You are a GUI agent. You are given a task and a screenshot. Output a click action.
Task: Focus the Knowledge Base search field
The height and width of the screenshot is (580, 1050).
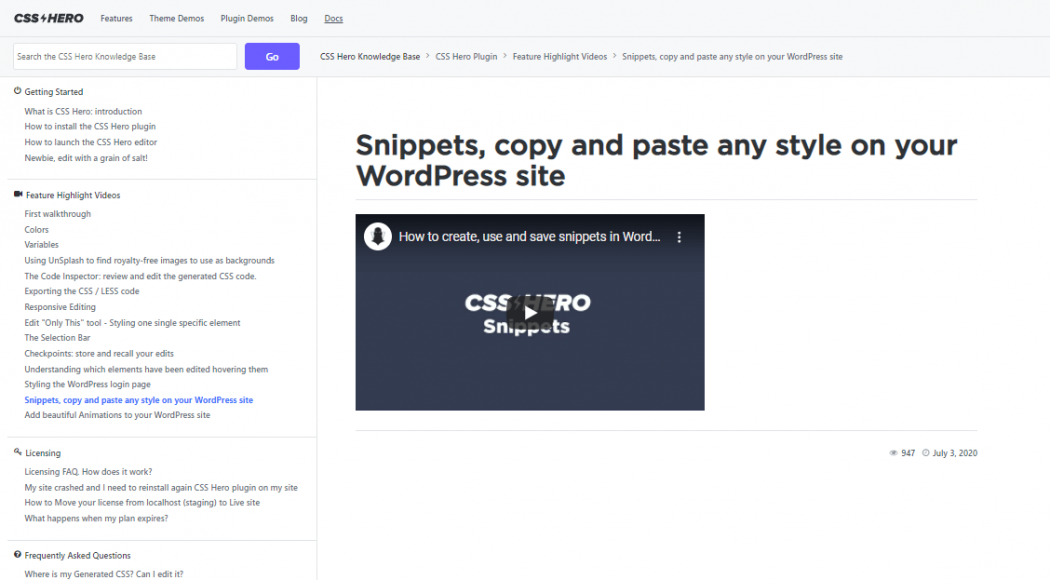click(x=125, y=57)
